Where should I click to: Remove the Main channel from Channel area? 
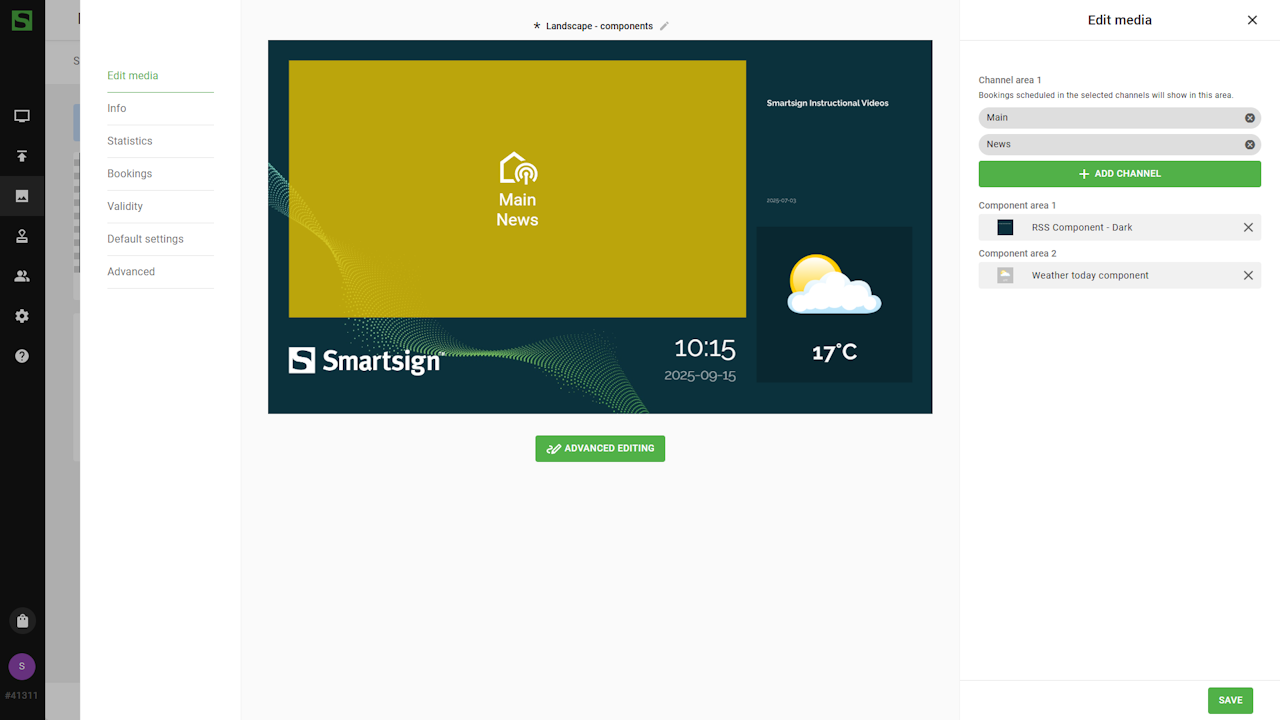(1249, 118)
